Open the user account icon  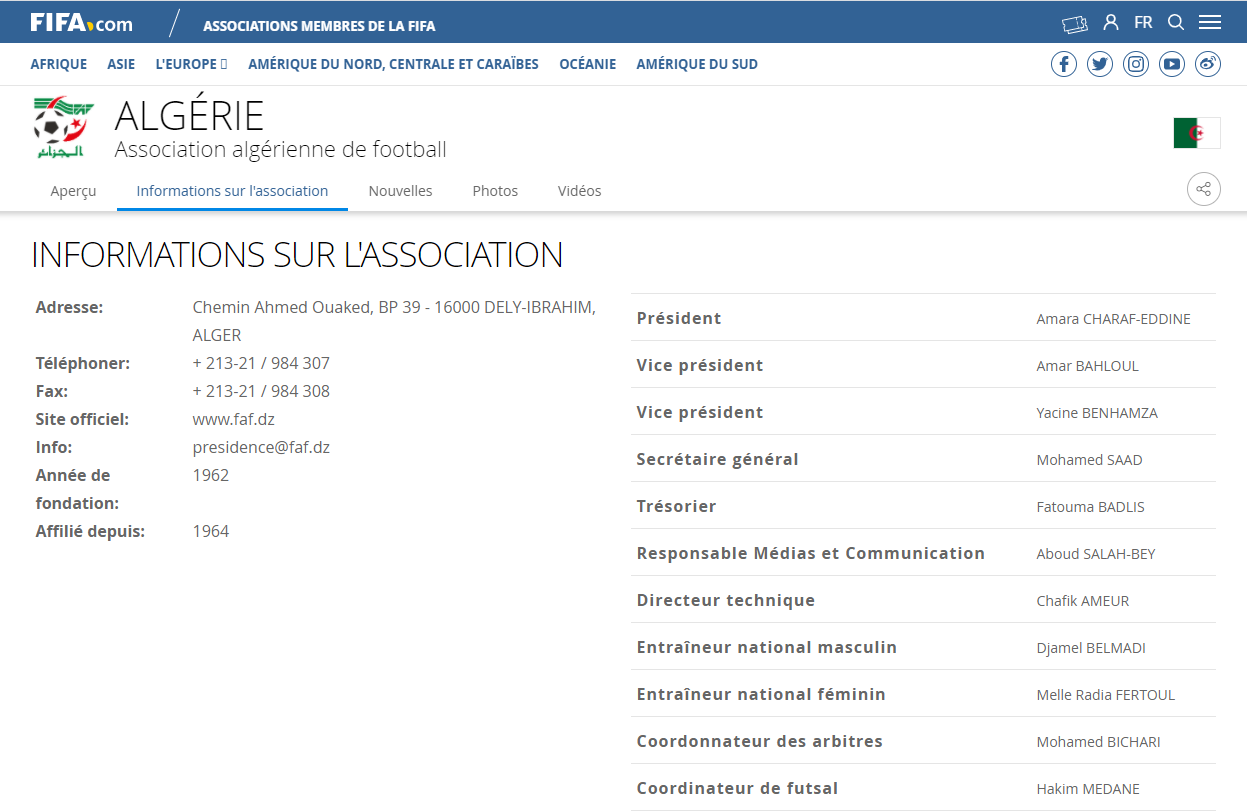click(1111, 22)
